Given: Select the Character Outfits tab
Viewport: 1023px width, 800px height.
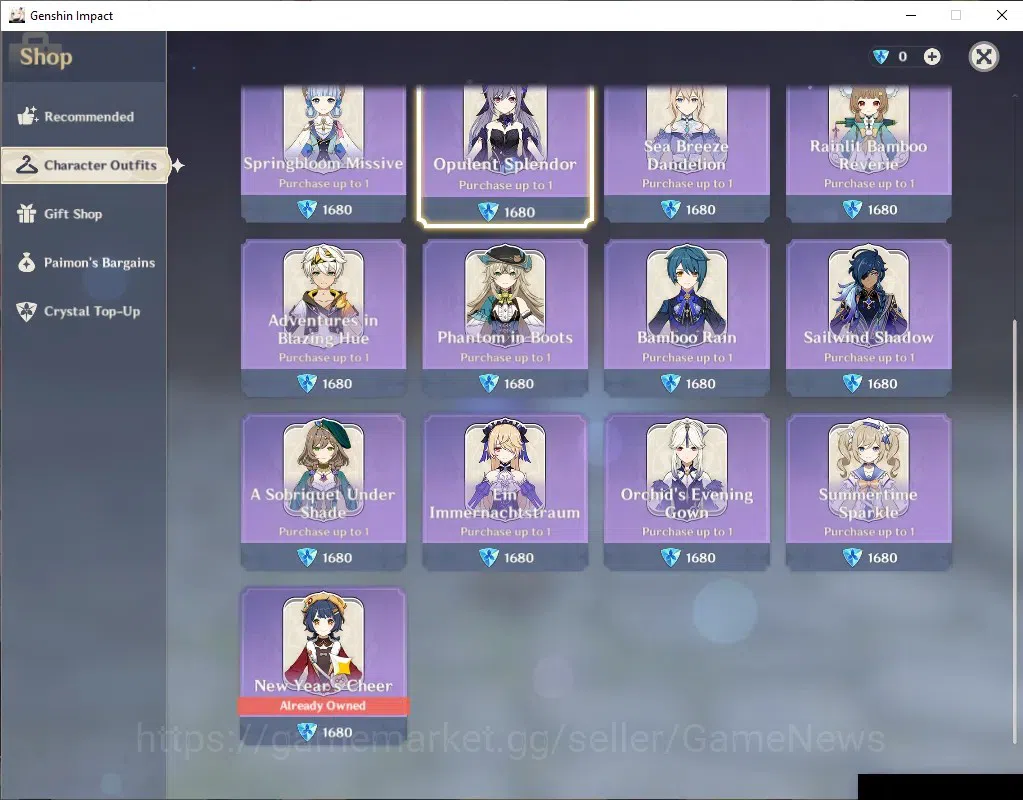Looking at the screenshot, I should pos(85,165).
